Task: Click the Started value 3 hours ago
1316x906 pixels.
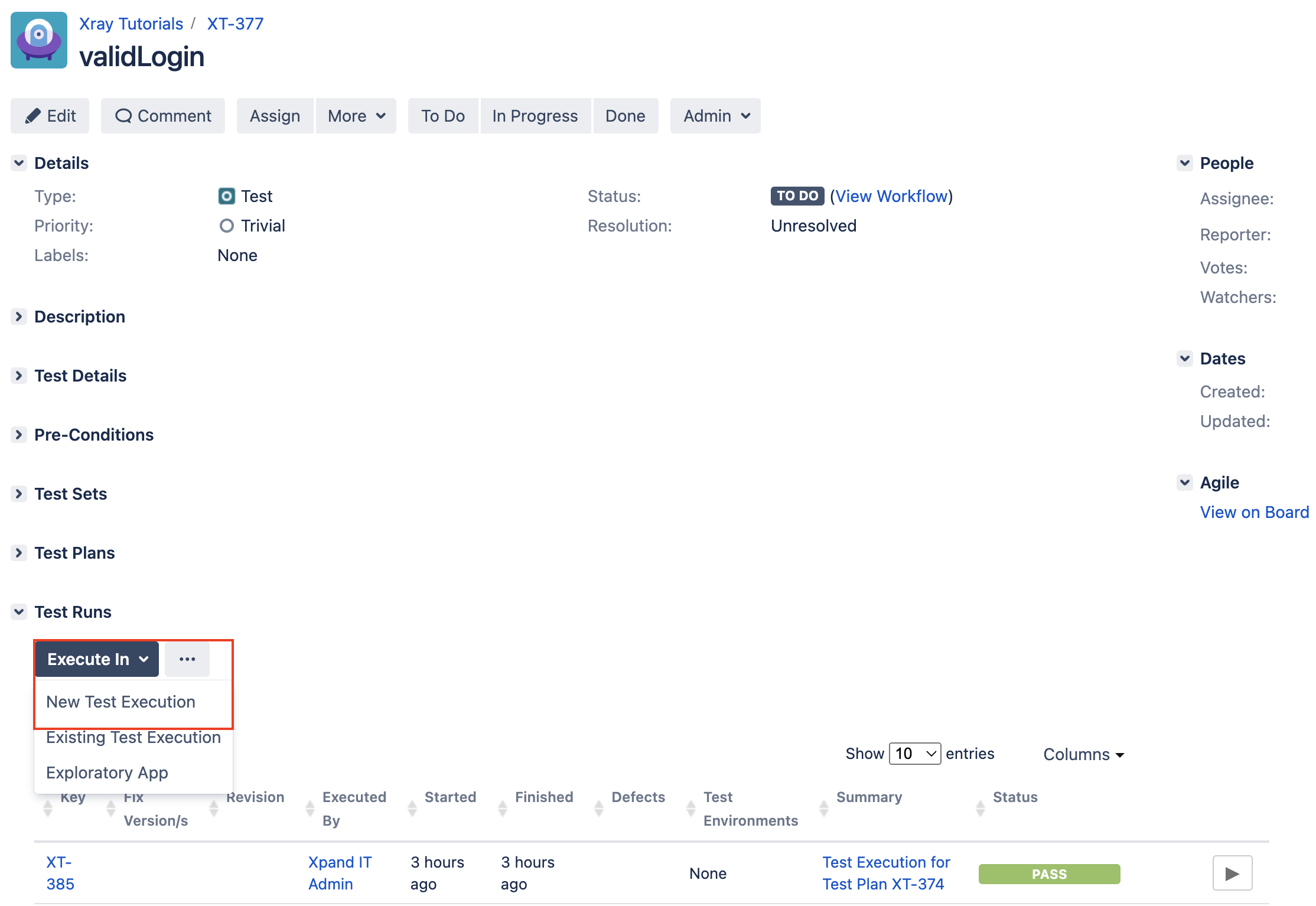Action: pos(437,873)
